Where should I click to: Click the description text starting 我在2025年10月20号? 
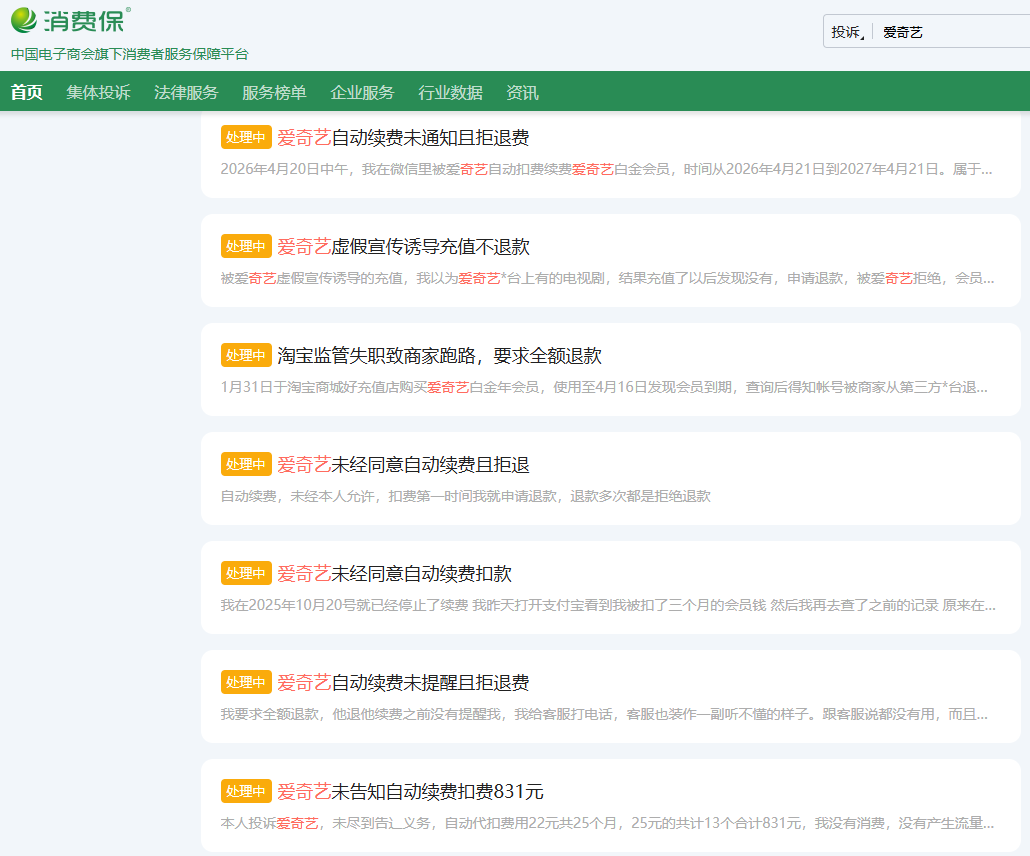608,605
